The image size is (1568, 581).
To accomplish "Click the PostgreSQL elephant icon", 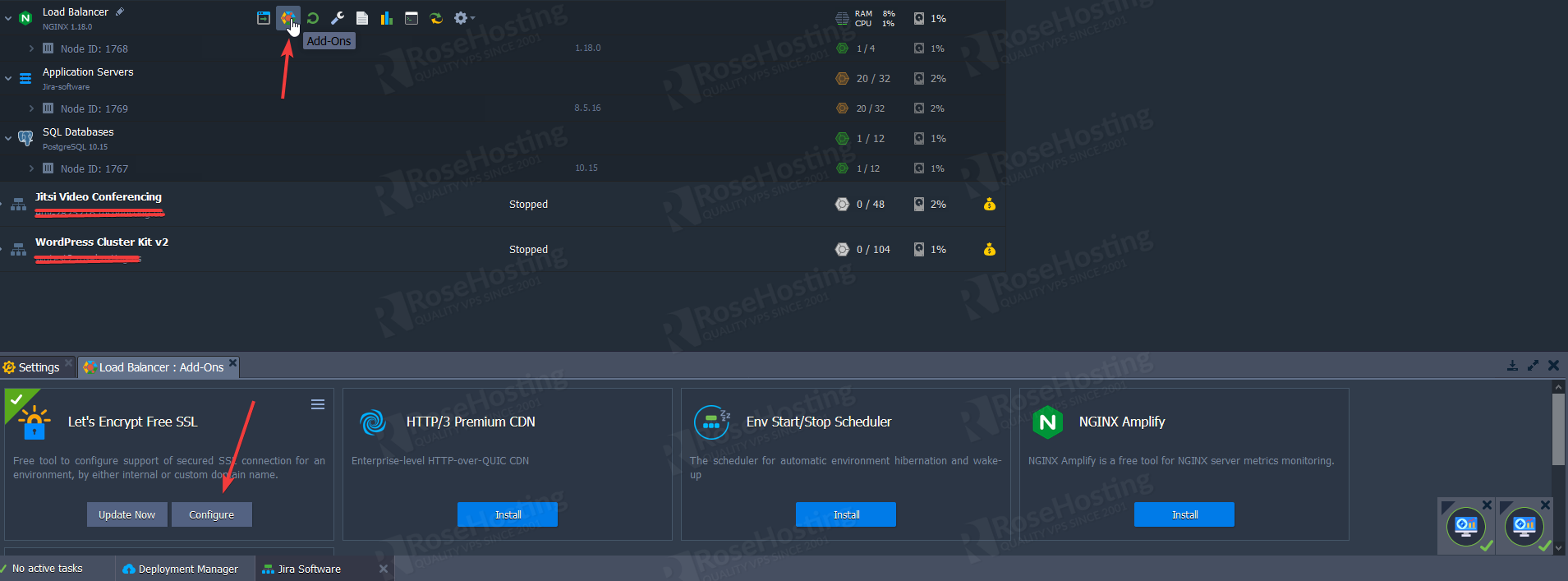I will [x=25, y=138].
